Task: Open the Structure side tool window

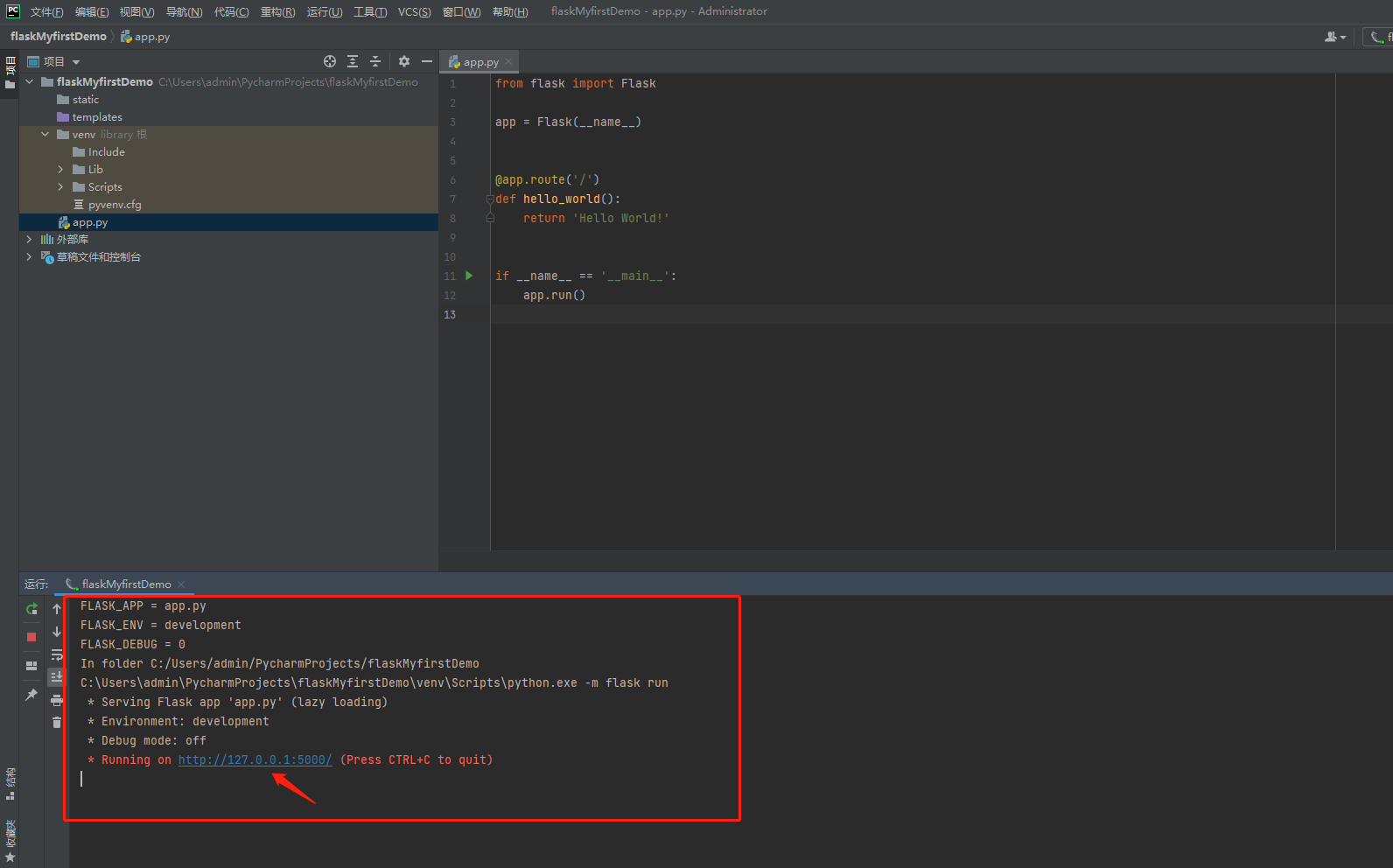Action: point(10,784)
